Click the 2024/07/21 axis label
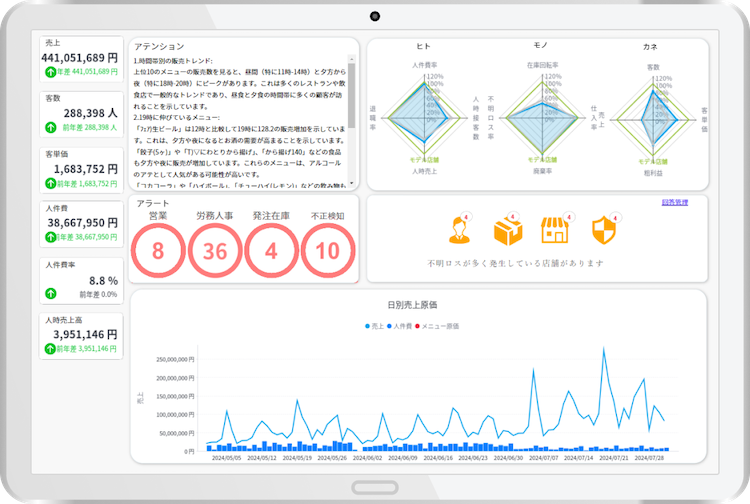 pos(614,458)
